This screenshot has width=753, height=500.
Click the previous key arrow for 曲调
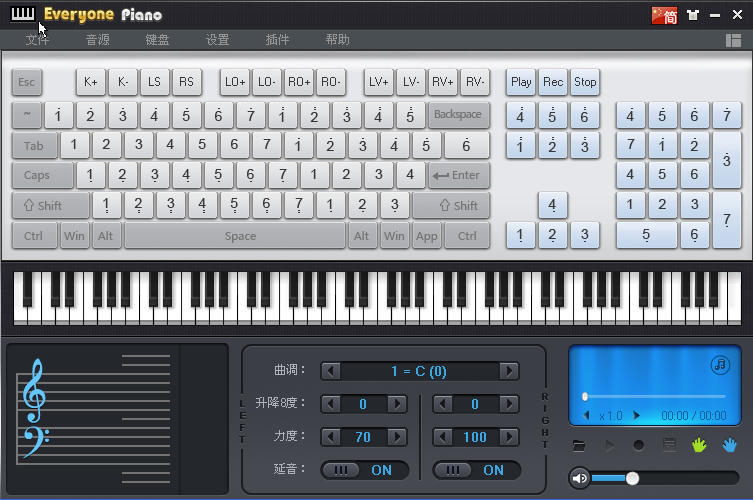tap(330, 371)
